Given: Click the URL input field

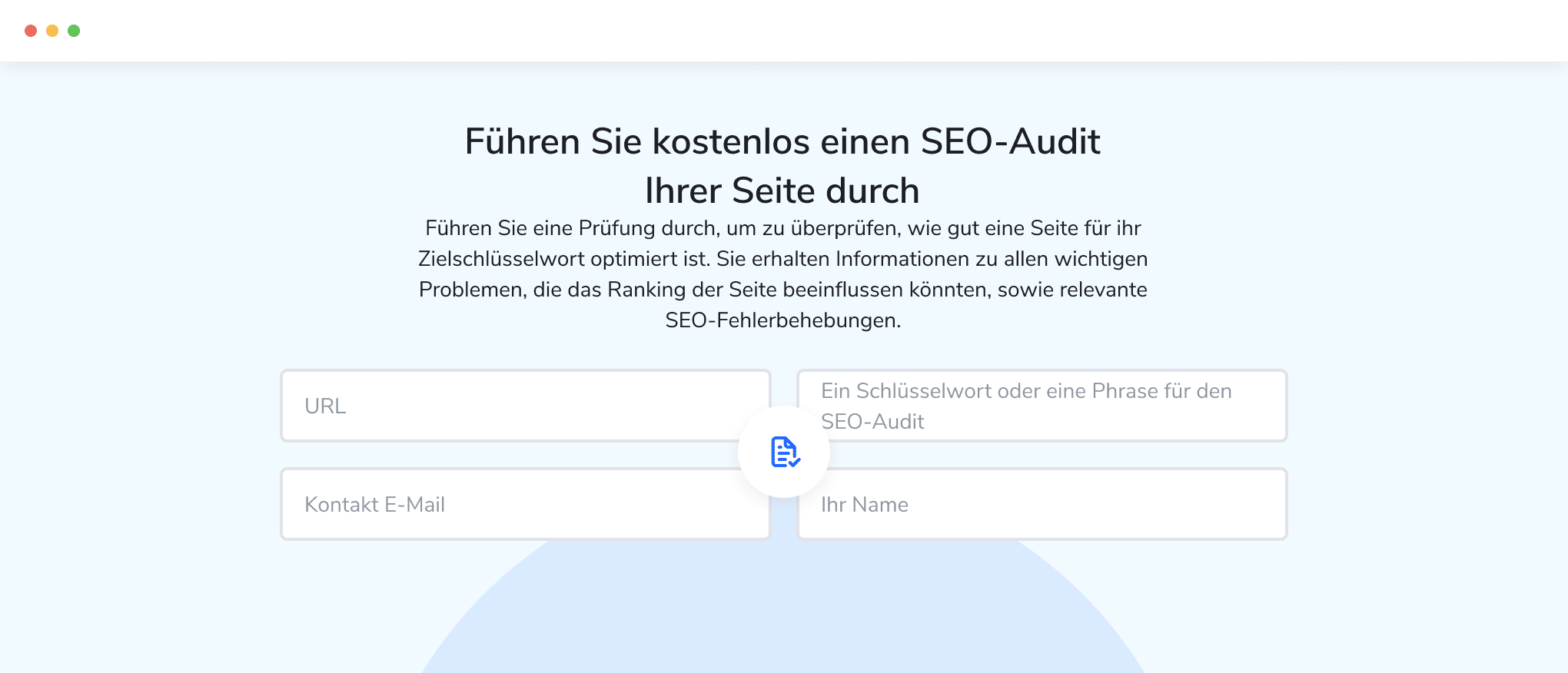Looking at the screenshot, I should [x=526, y=406].
